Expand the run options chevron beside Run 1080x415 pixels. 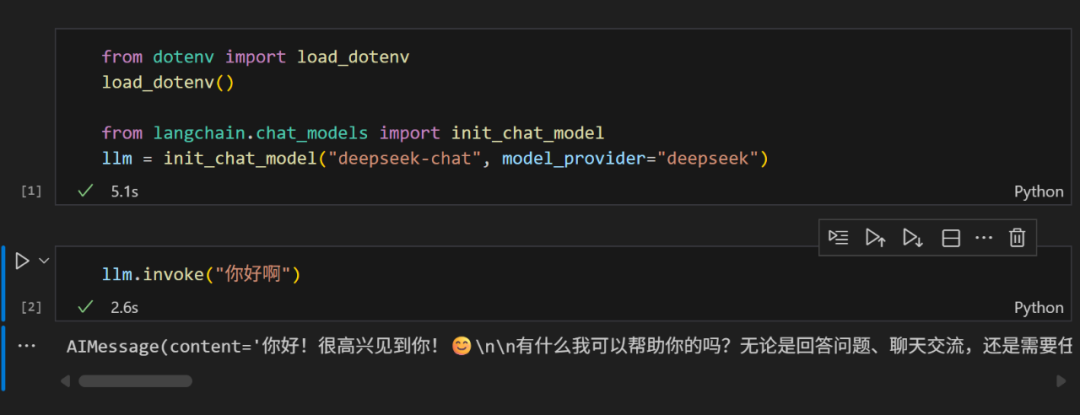pyautogui.click(x=43, y=261)
